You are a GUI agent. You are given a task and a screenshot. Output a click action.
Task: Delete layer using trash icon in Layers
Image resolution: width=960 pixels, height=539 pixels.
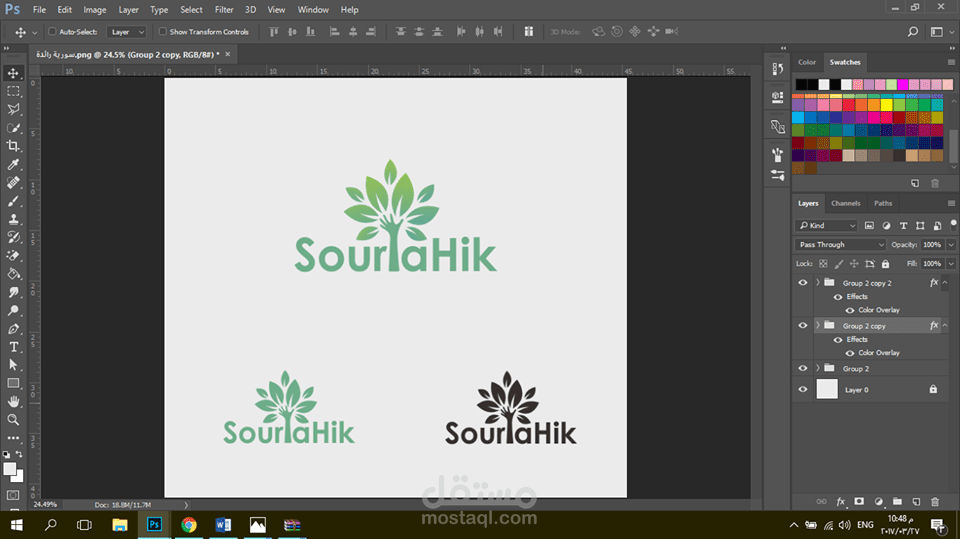(935, 502)
